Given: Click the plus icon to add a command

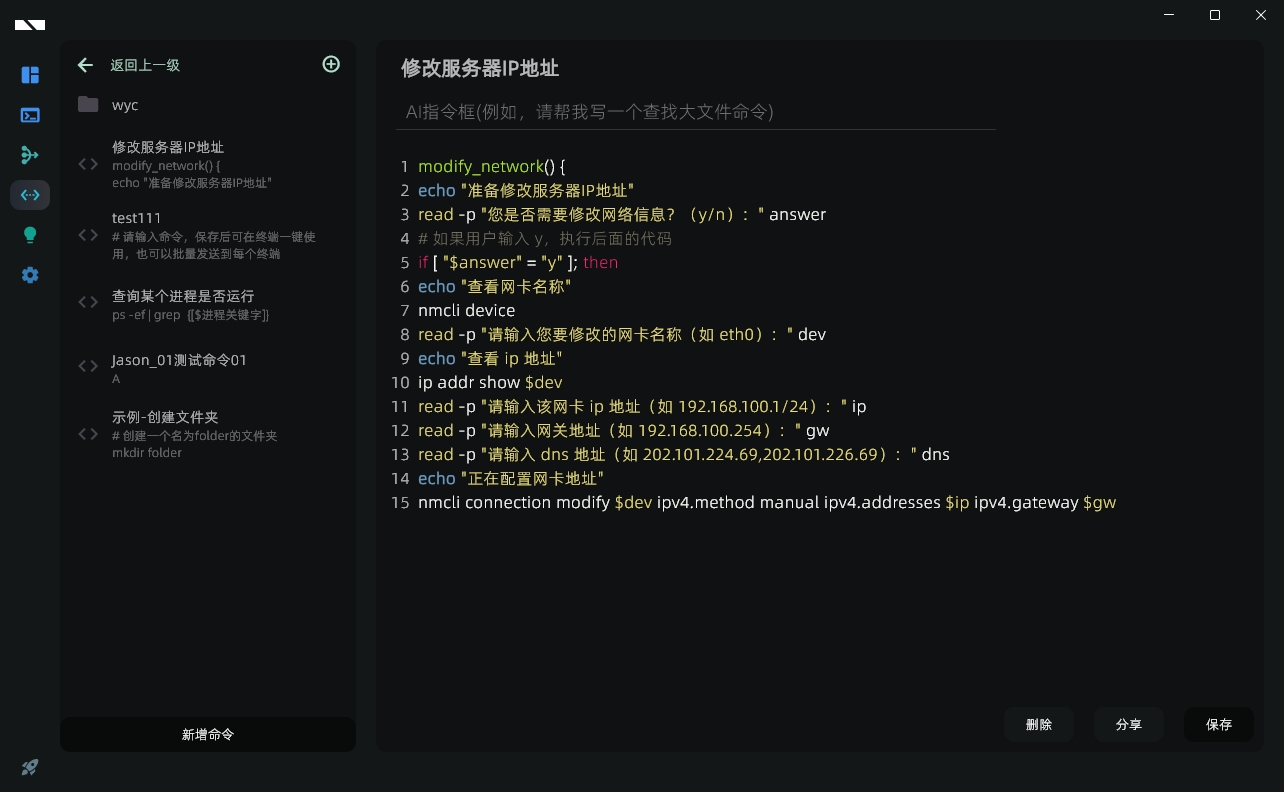Looking at the screenshot, I should pyautogui.click(x=331, y=64).
